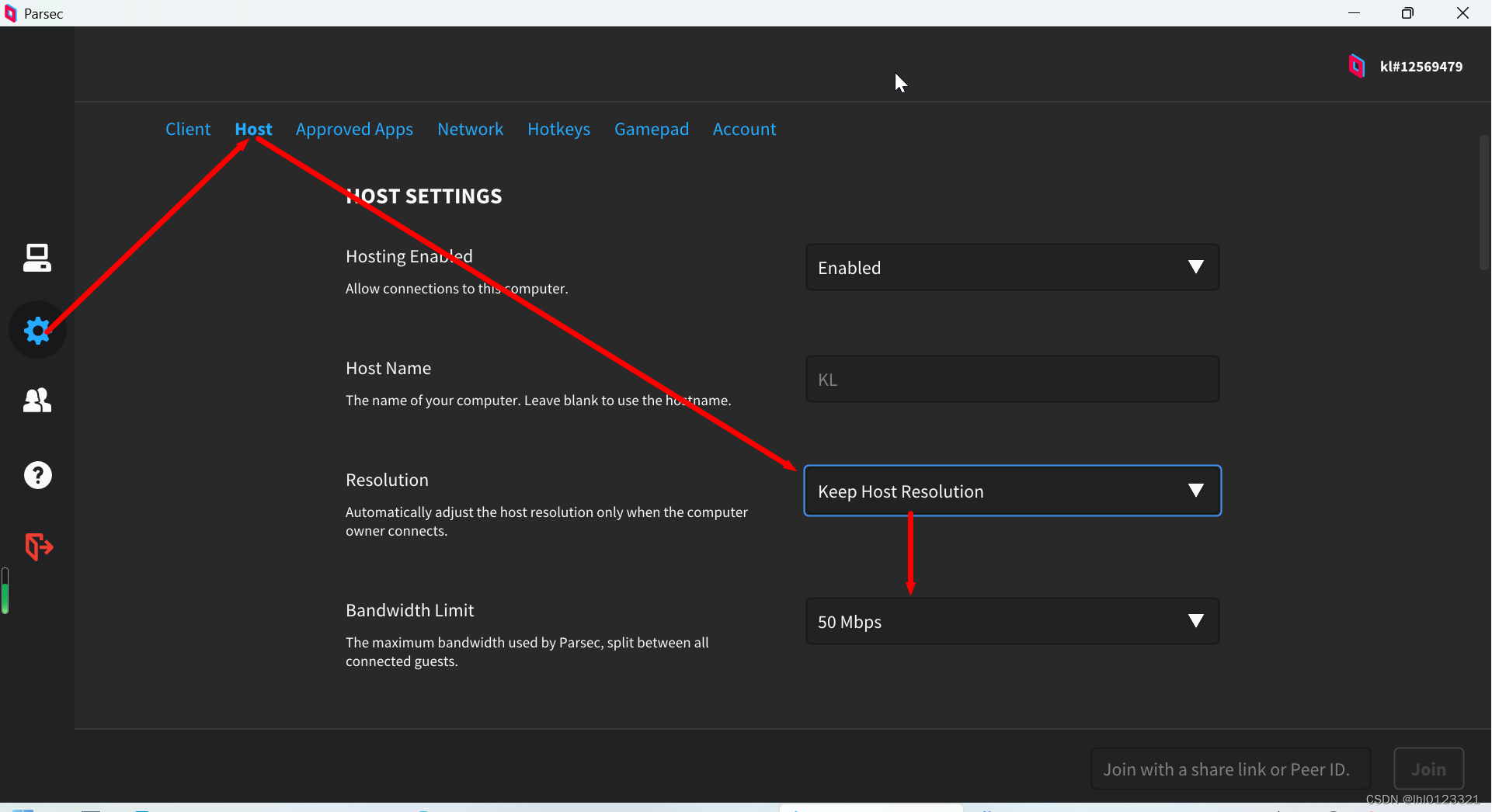Open the Help question mark icon
1492x812 pixels.
37,475
